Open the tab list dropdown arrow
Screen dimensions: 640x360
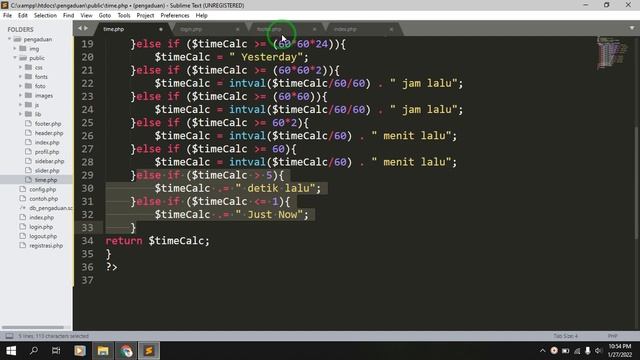(631, 28)
